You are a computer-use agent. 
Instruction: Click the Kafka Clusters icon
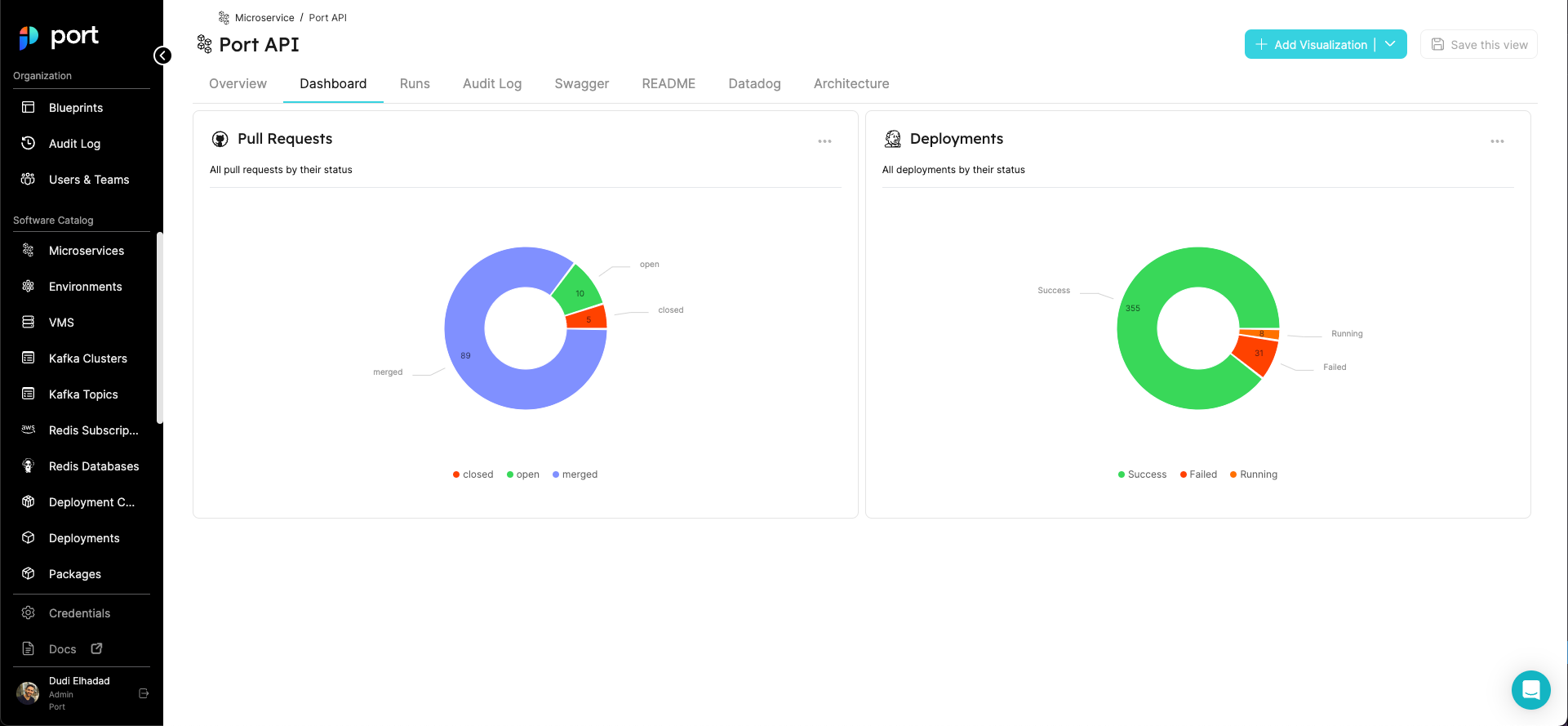(28, 358)
